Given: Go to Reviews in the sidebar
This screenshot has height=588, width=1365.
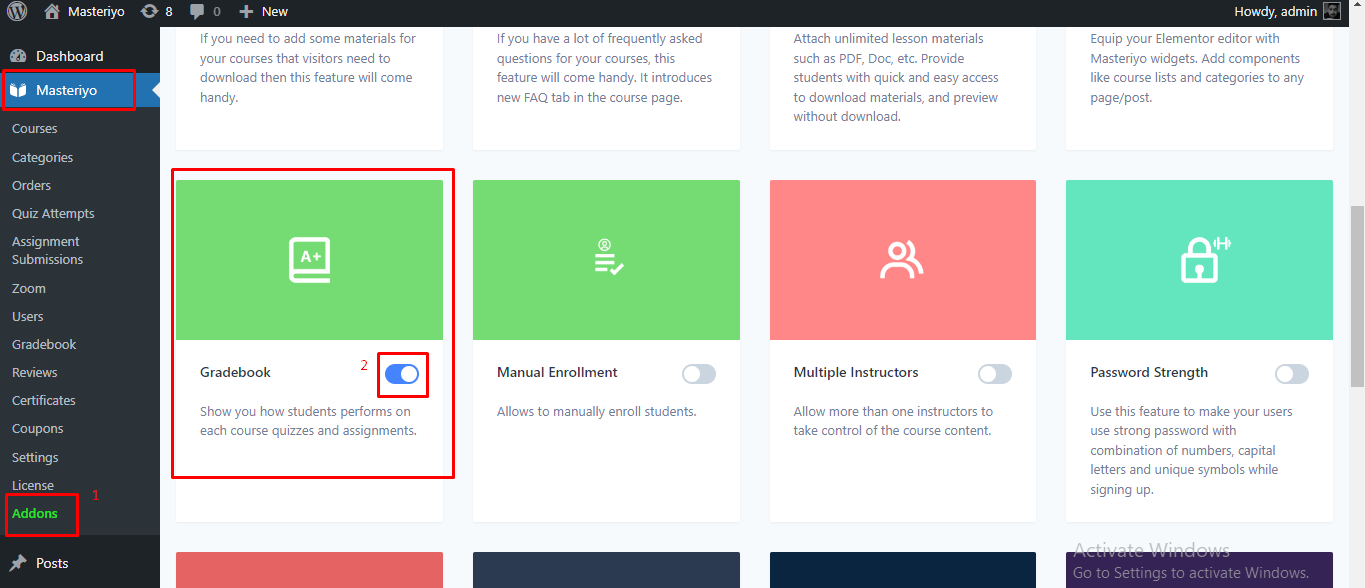Looking at the screenshot, I should pos(35,372).
